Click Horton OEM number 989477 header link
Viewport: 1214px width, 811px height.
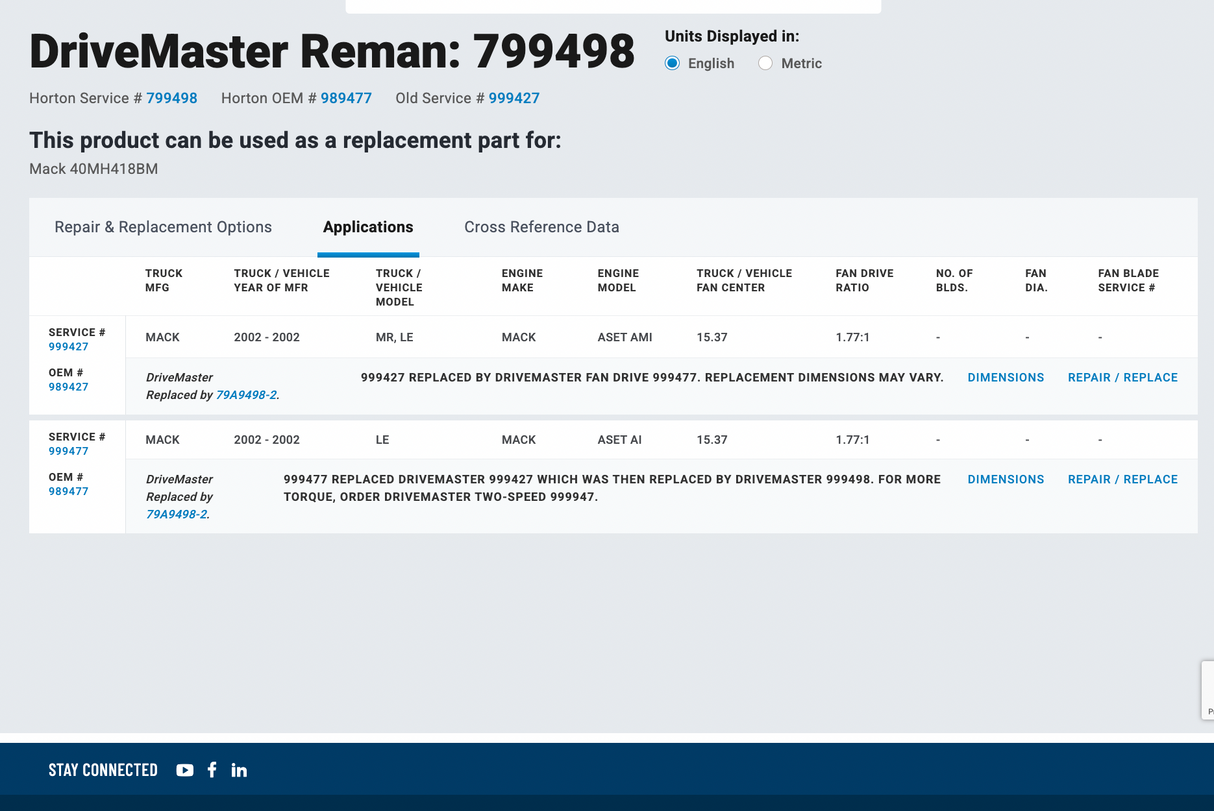[x=346, y=98]
